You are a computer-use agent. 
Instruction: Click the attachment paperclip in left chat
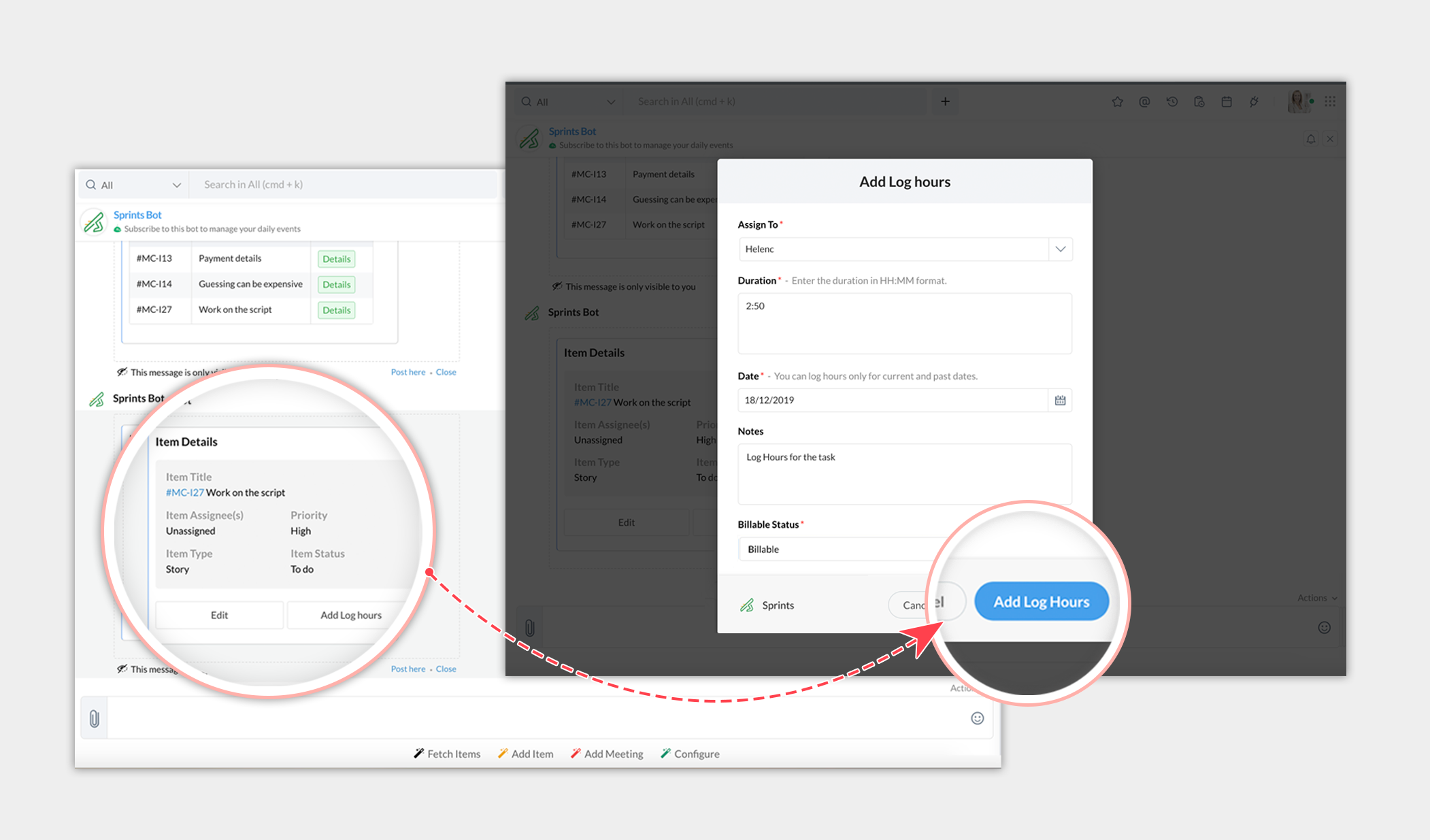click(x=95, y=718)
